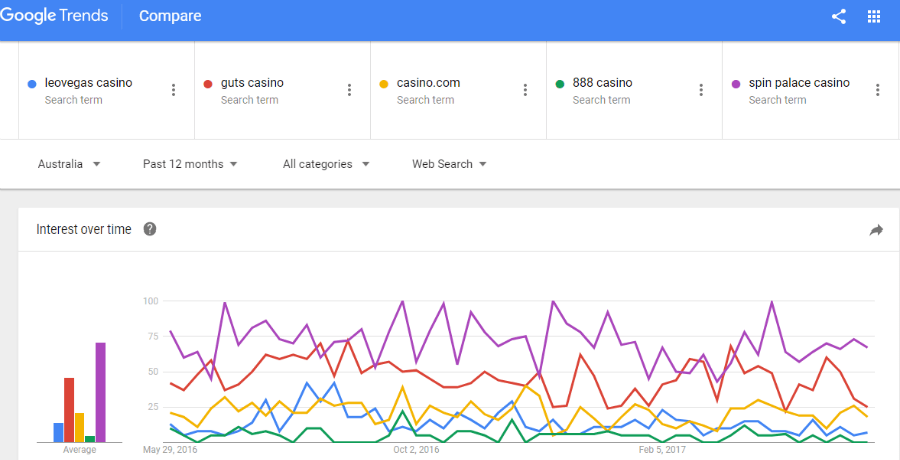The height and width of the screenshot is (460, 900).
Task: Open the Google apps grid icon
Action: [874, 16]
